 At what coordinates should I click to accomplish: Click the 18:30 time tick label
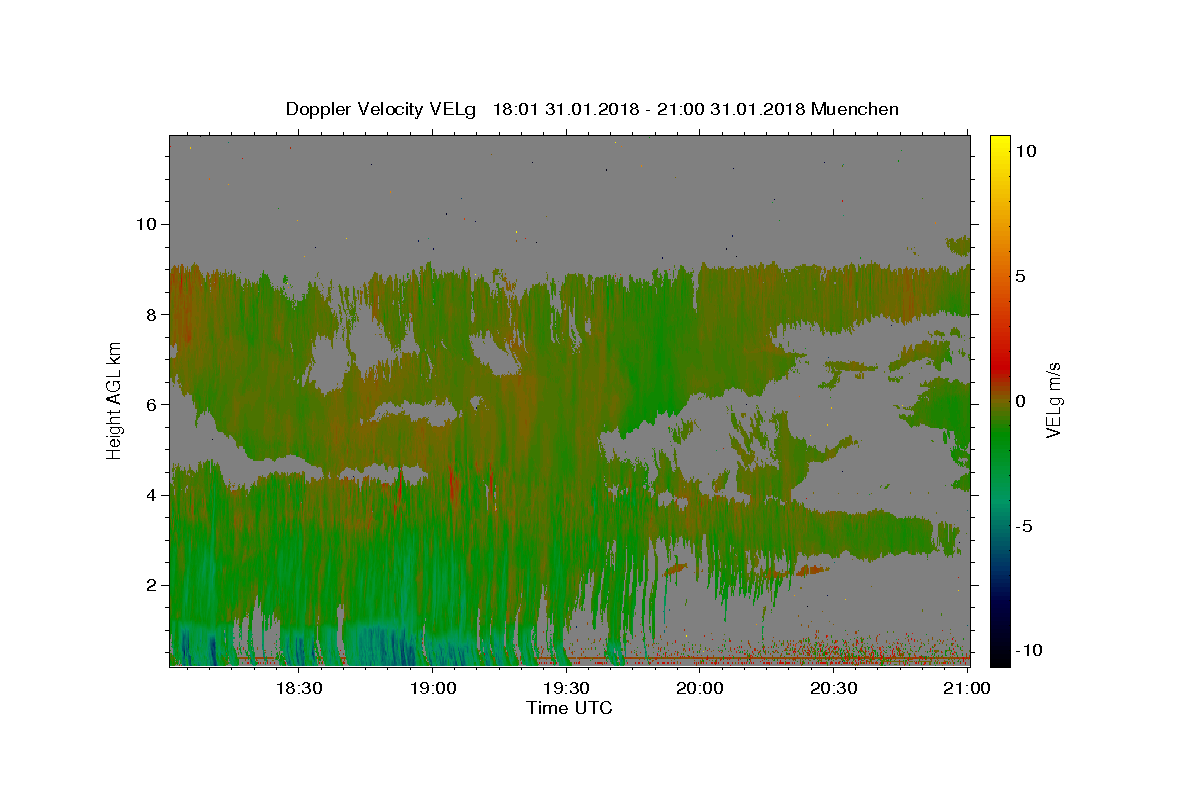(298, 689)
